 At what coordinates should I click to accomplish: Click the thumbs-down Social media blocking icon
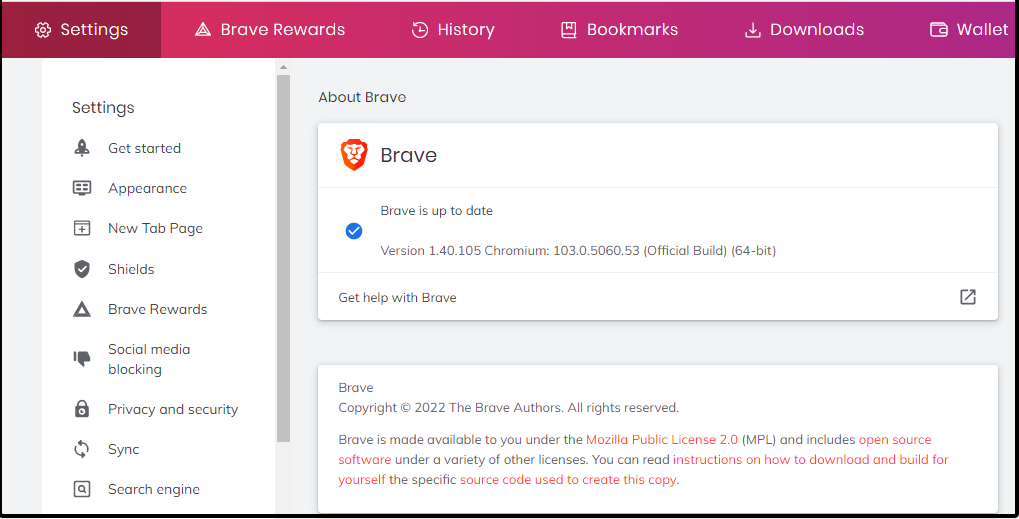click(x=82, y=358)
